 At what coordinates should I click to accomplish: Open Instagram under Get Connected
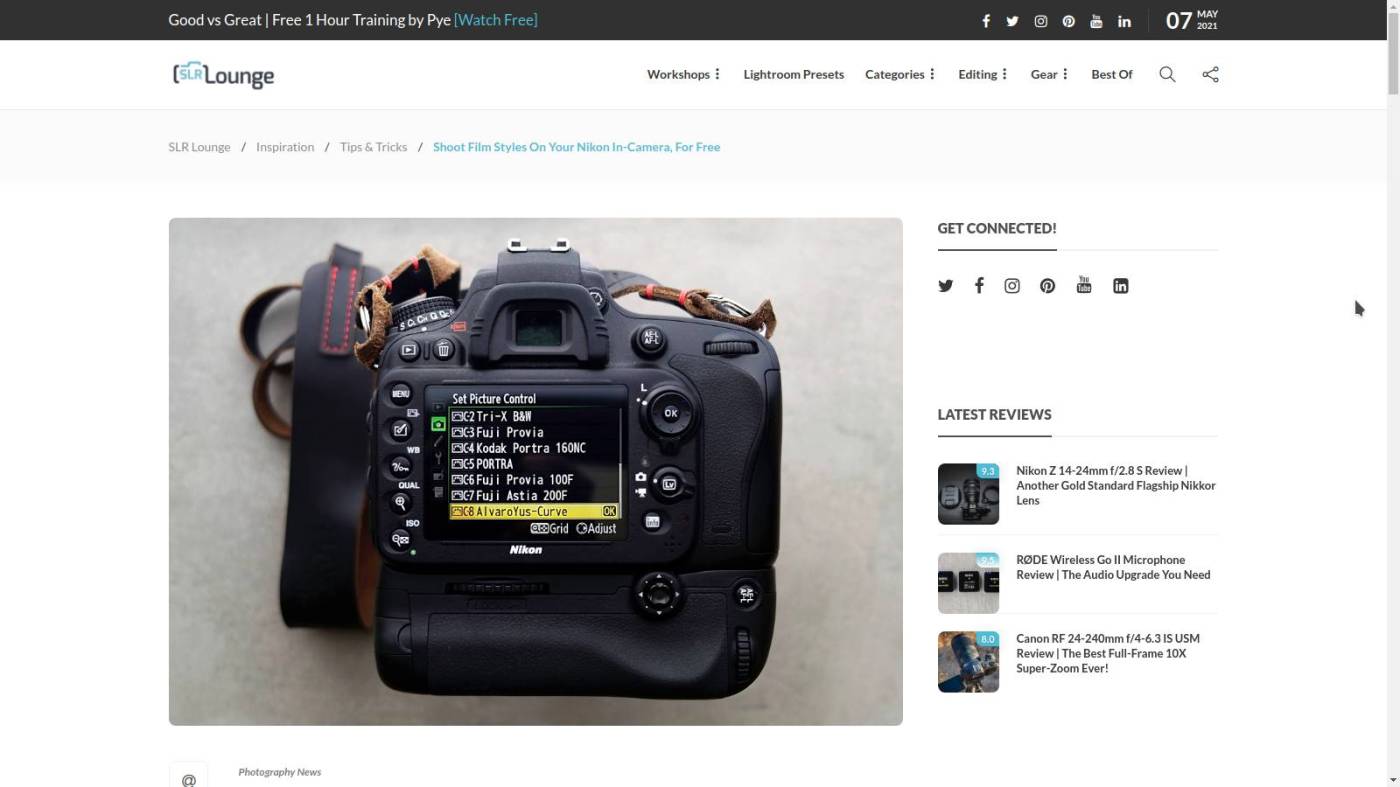coord(1012,286)
